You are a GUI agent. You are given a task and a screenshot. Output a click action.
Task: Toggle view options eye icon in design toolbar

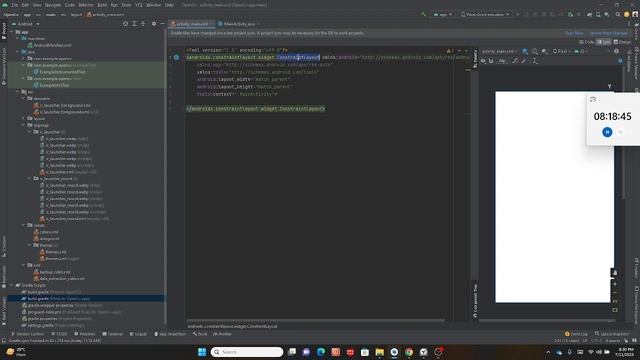483,61
